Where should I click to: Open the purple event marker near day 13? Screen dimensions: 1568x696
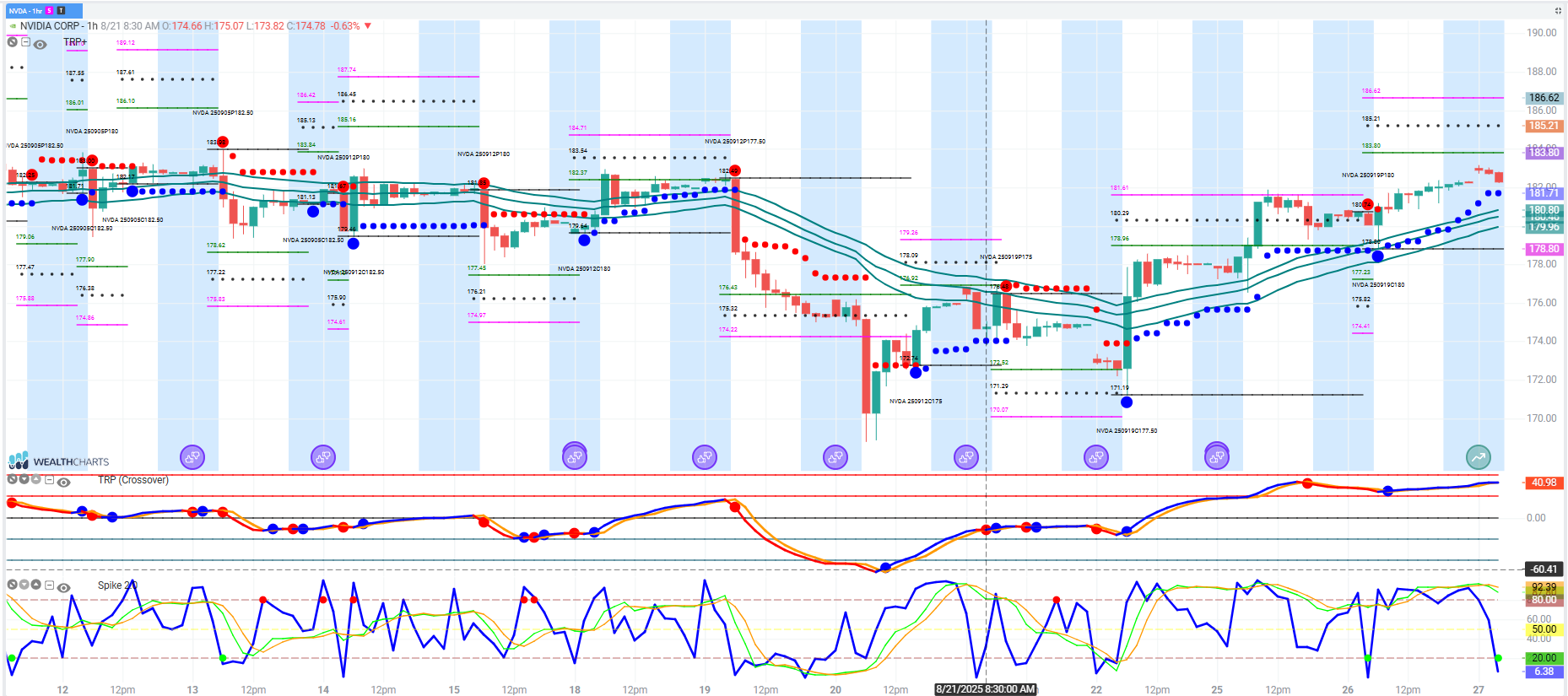click(x=192, y=457)
